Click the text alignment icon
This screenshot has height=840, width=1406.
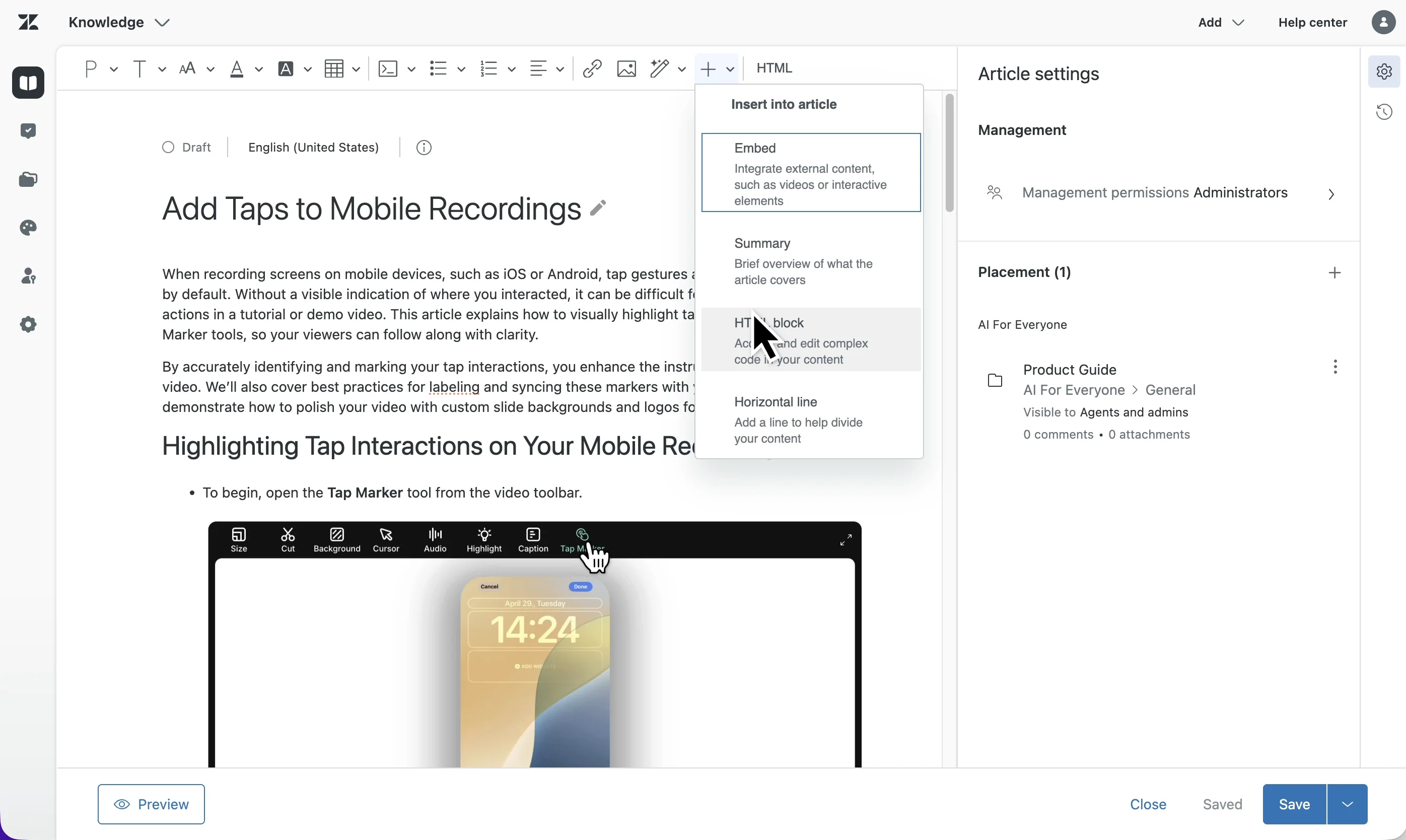pos(538,68)
